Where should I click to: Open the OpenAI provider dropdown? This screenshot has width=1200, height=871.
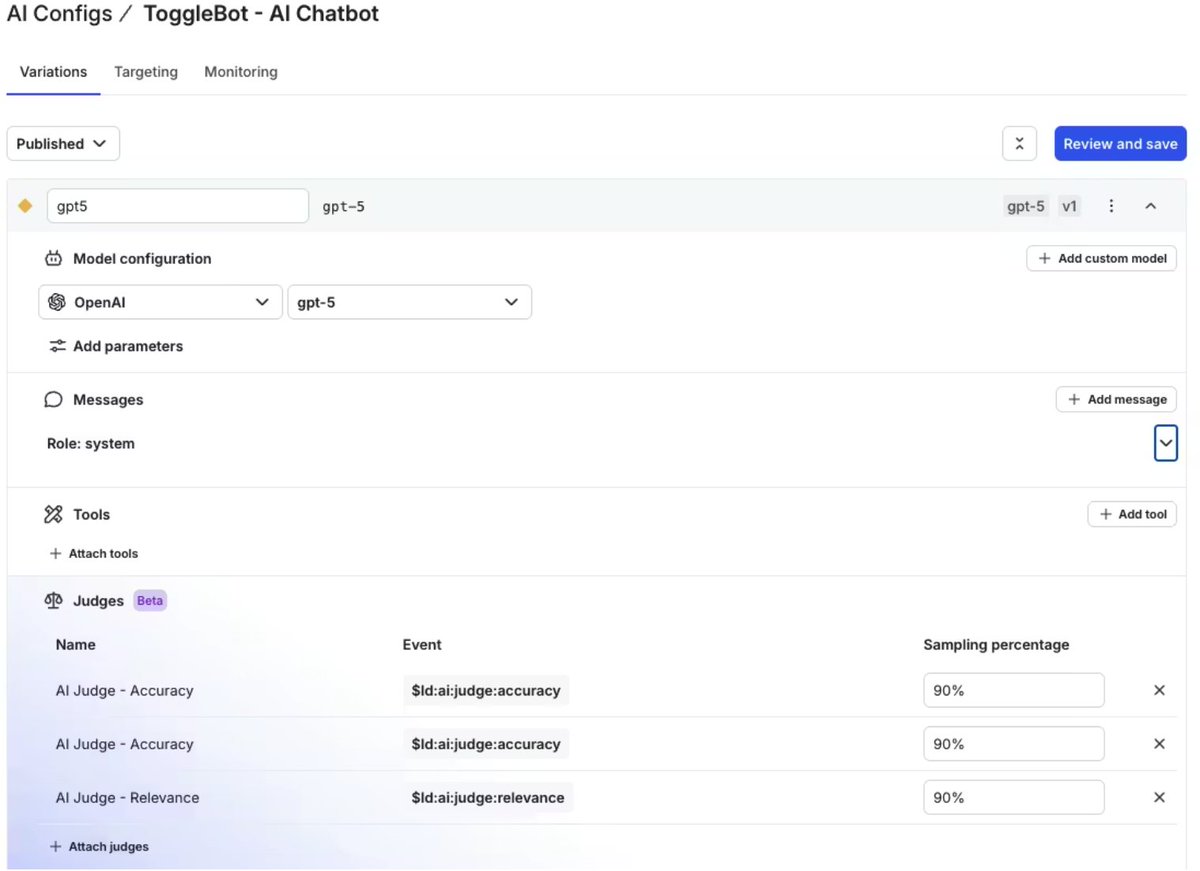(x=159, y=302)
